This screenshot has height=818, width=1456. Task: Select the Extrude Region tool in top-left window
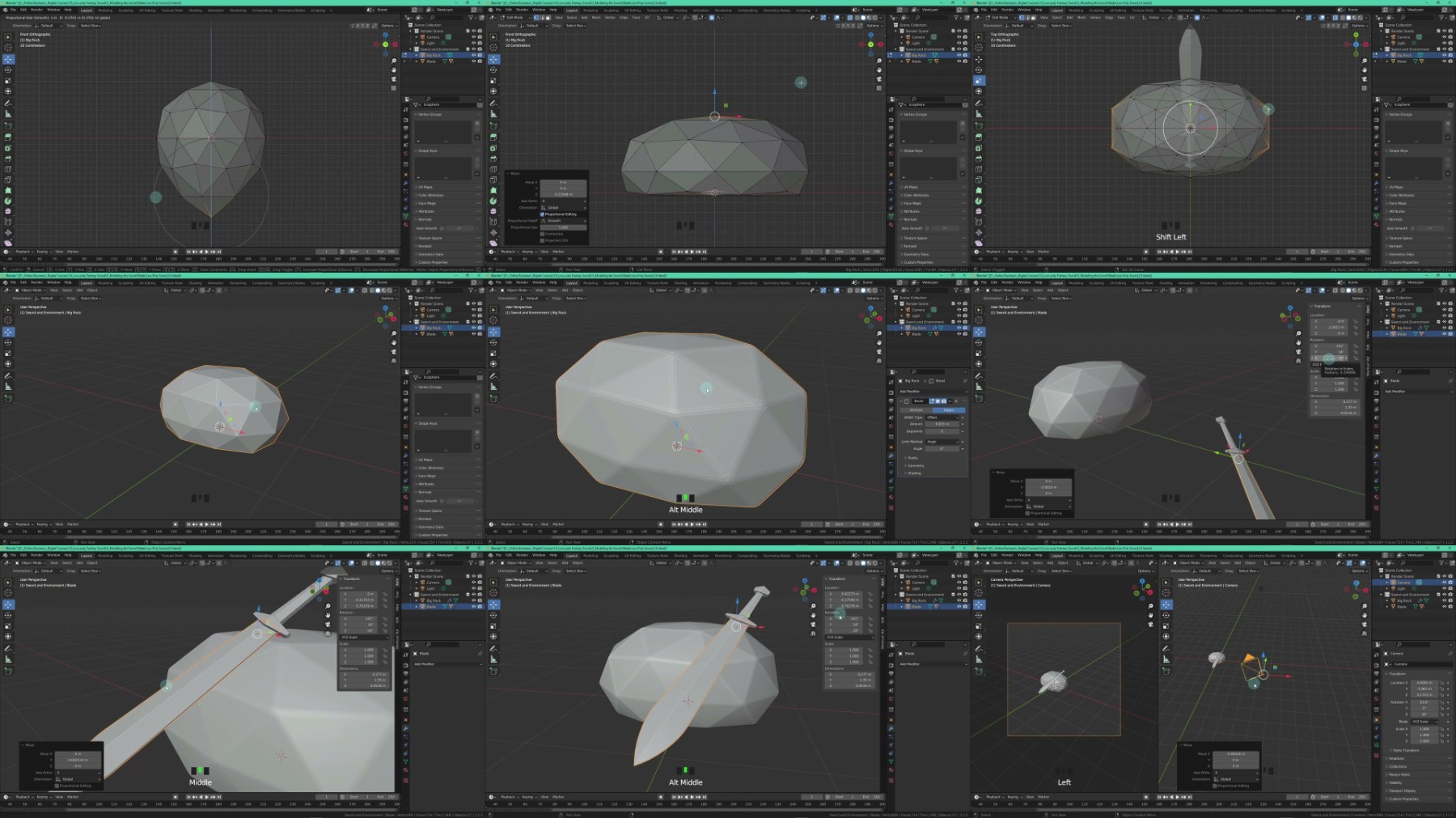pyautogui.click(x=8, y=138)
